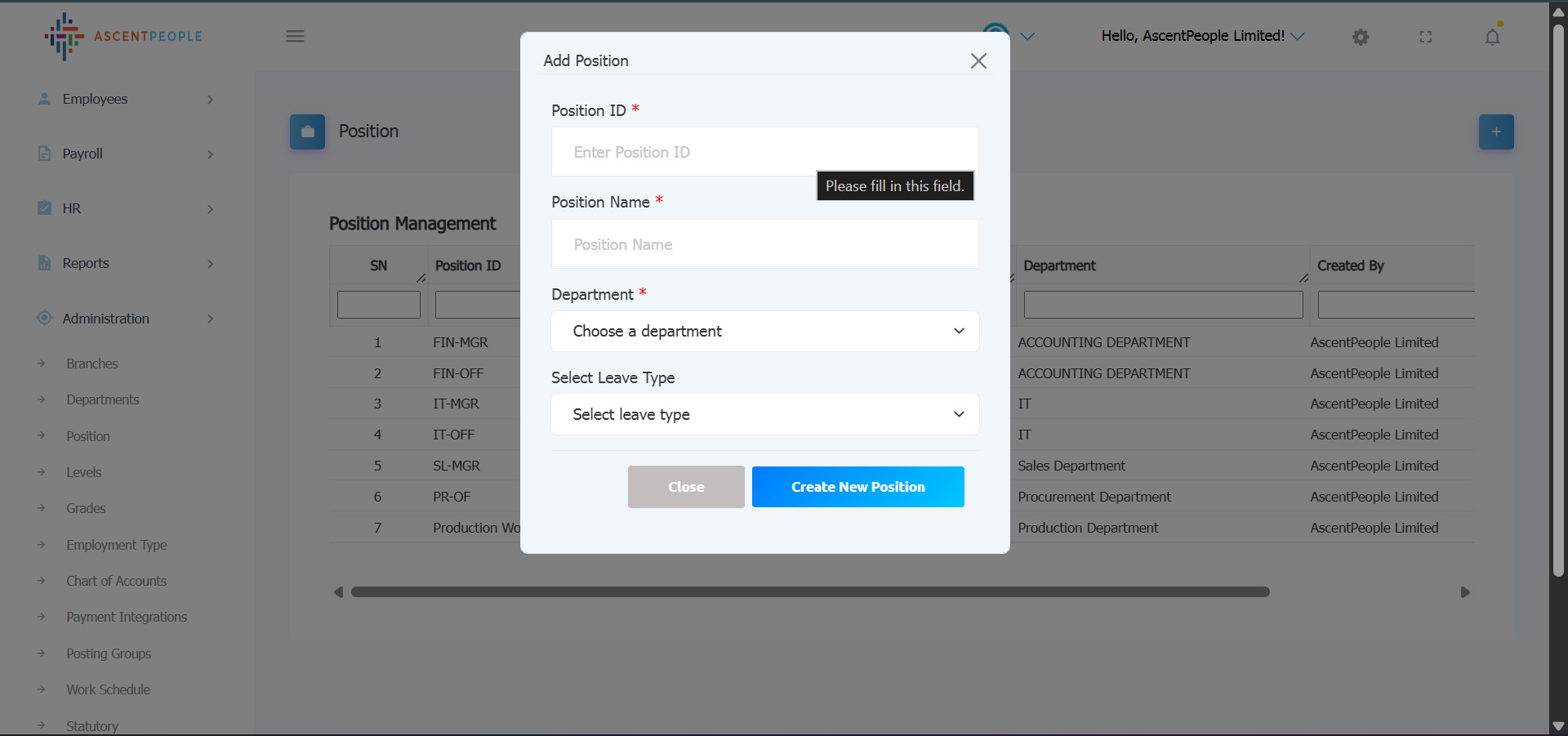Open the Choose a department dropdown

click(x=764, y=331)
